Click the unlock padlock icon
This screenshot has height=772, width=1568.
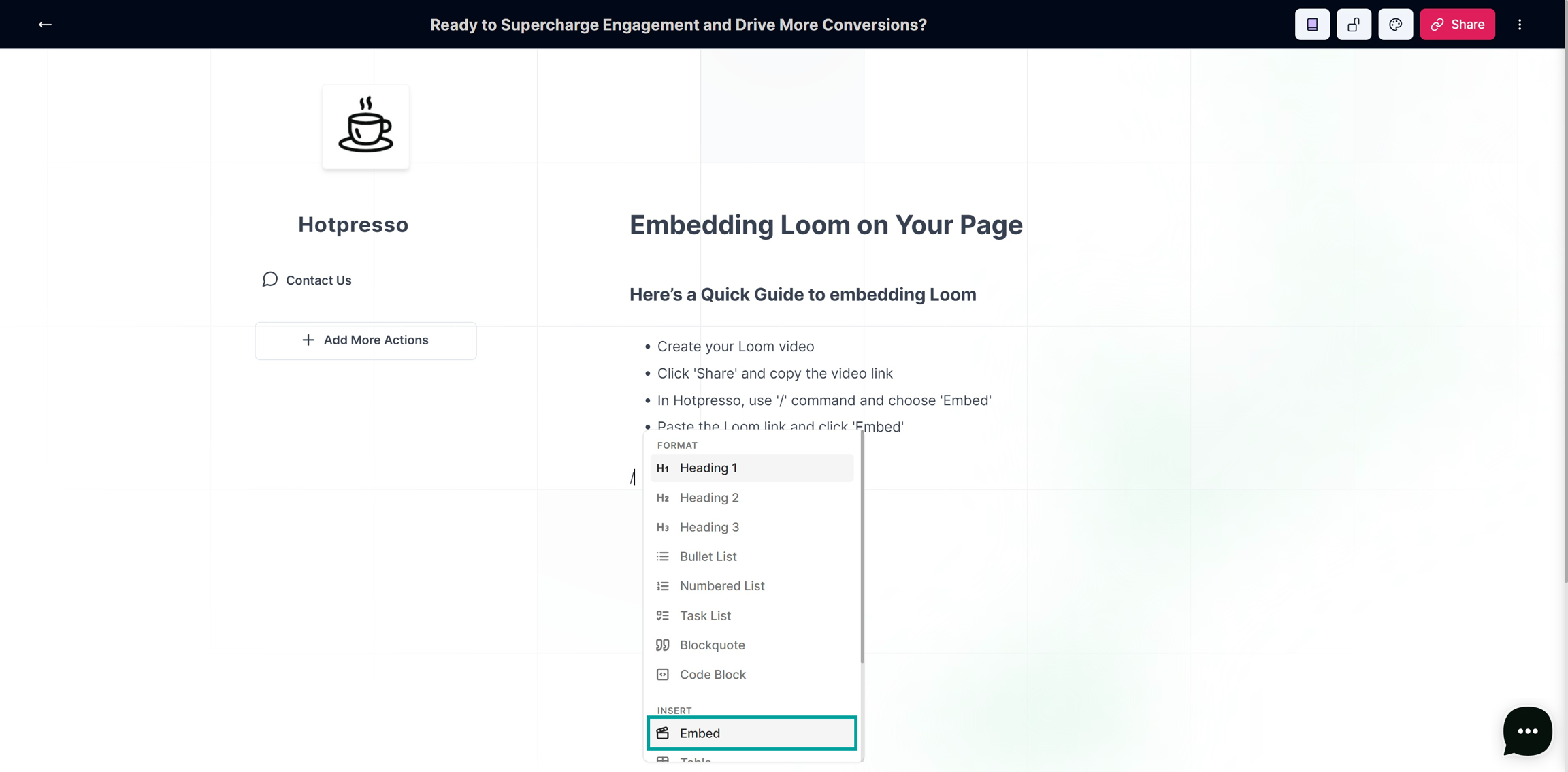(1354, 25)
